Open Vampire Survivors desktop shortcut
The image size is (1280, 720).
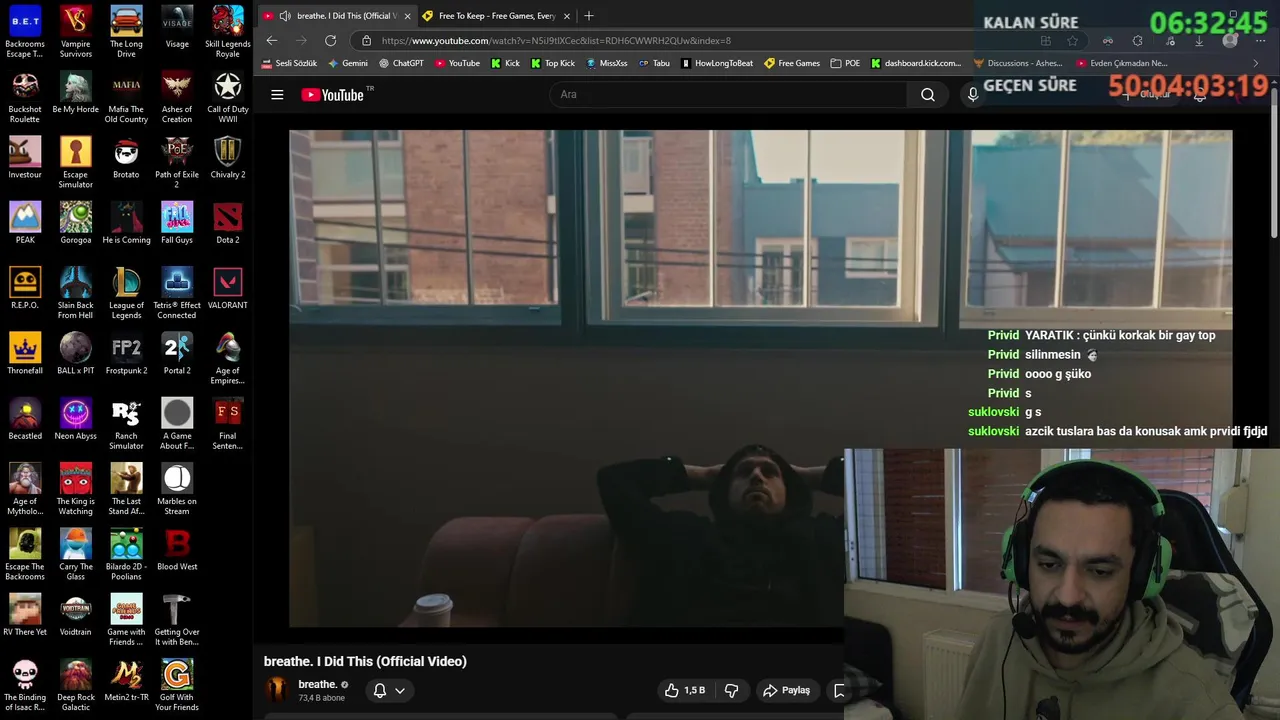tap(76, 31)
